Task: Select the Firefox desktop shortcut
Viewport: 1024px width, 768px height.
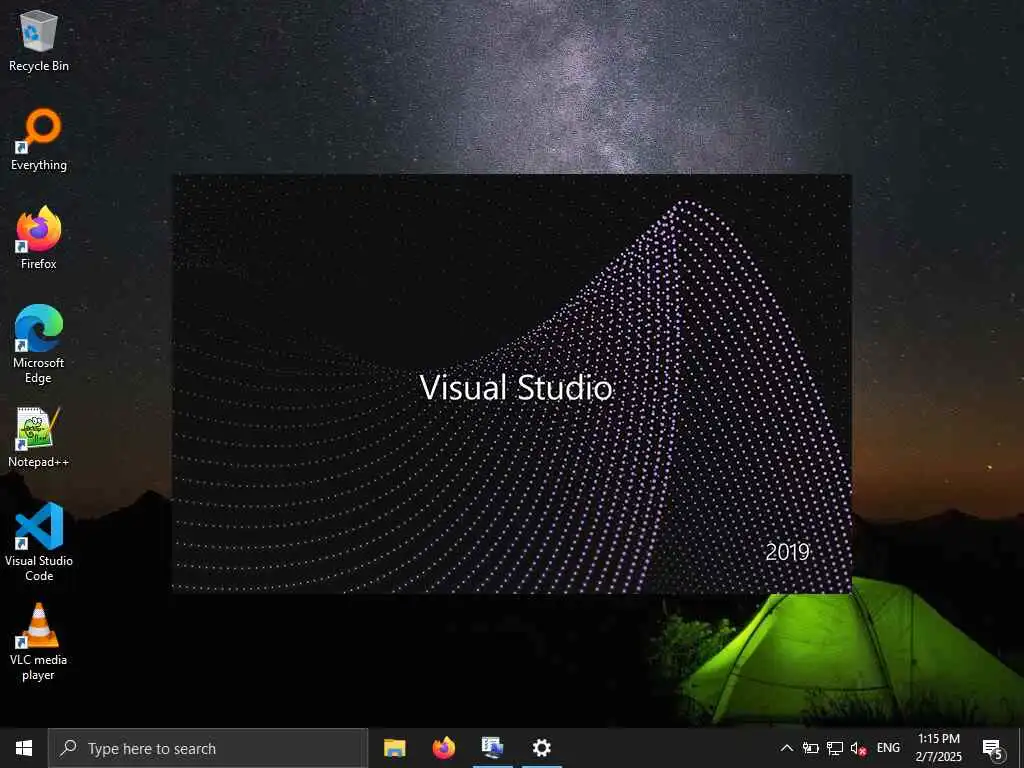Action: pyautogui.click(x=39, y=238)
